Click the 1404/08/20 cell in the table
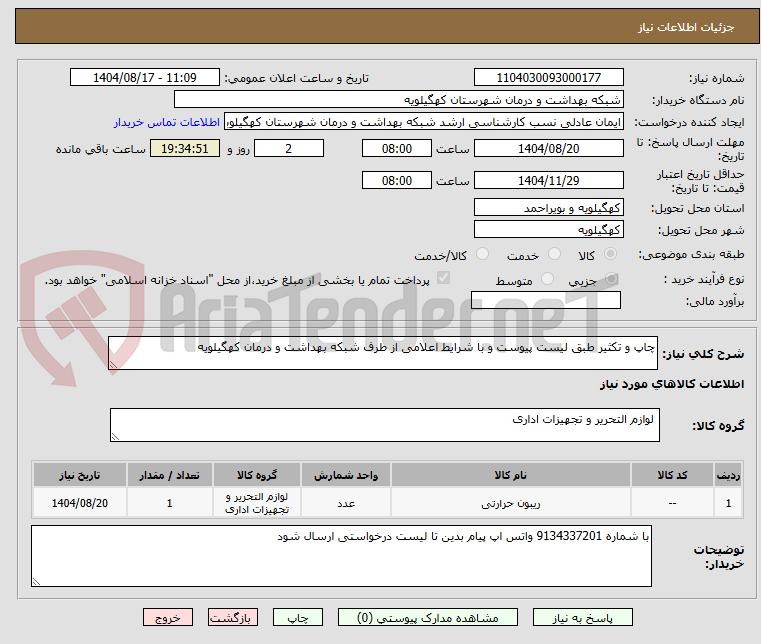Image resolution: width=761 pixels, height=644 pixels. tap(80, 503)
